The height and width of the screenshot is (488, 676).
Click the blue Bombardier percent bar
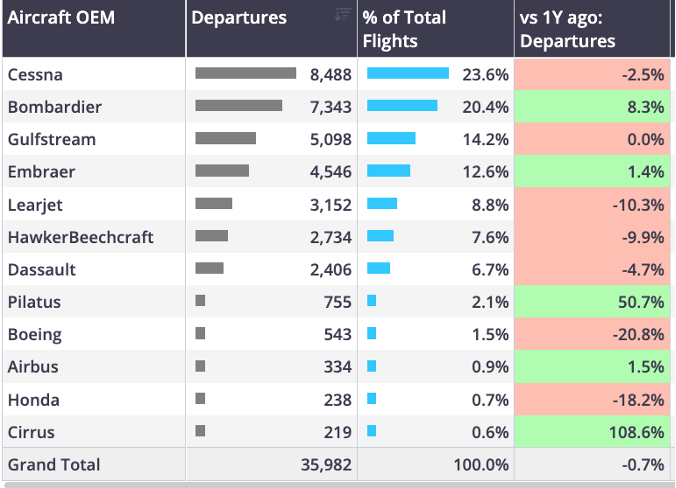click(402, 106)
